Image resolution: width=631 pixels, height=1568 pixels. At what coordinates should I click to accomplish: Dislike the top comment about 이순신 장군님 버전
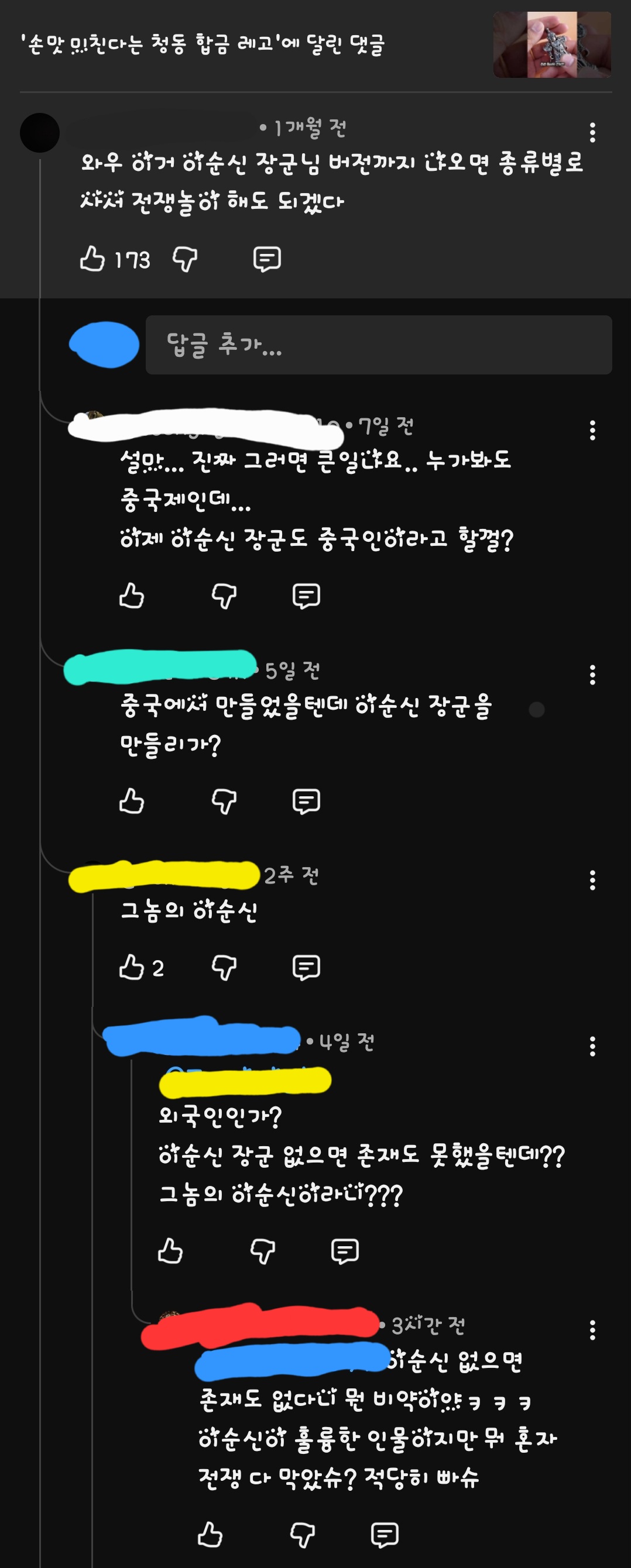pos(184,259)
